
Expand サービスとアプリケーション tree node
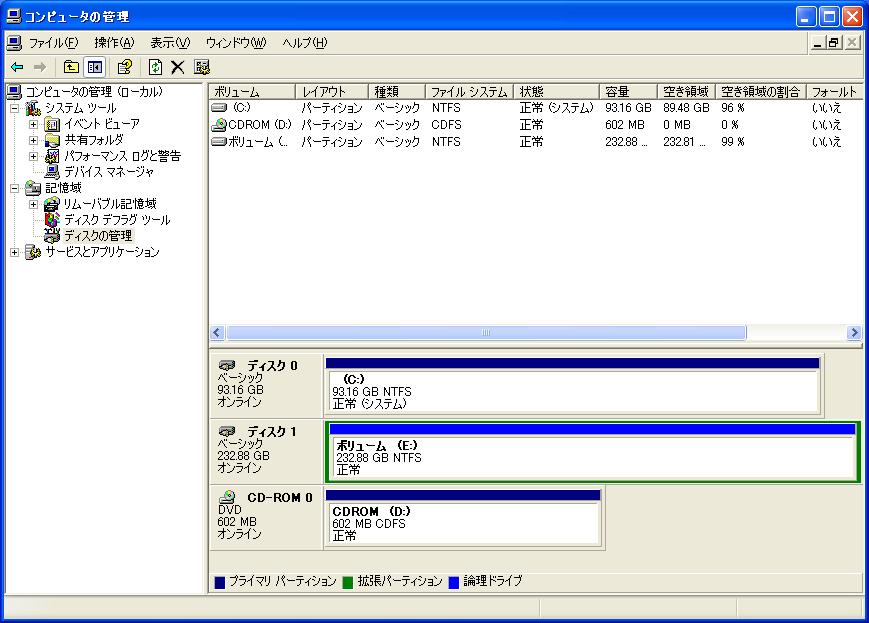coord(15,252)
